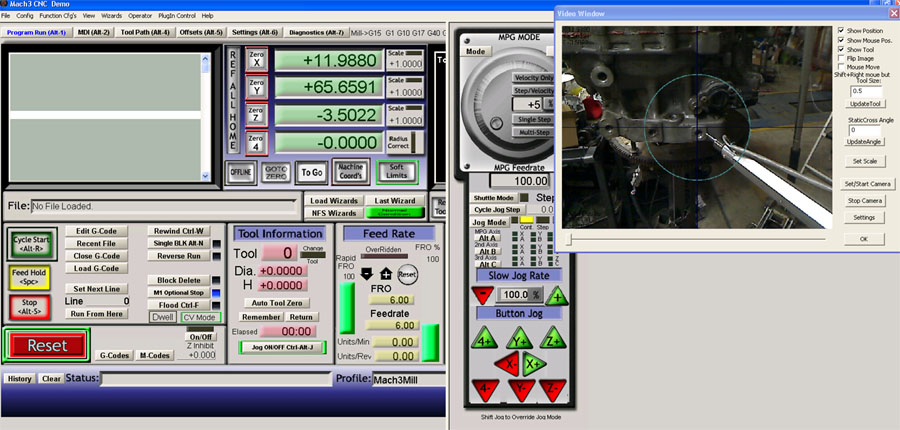The height and width of the screenshot is (430, 900).
Task: Increase slow jog rate with green plus
Action: (557, 296)
